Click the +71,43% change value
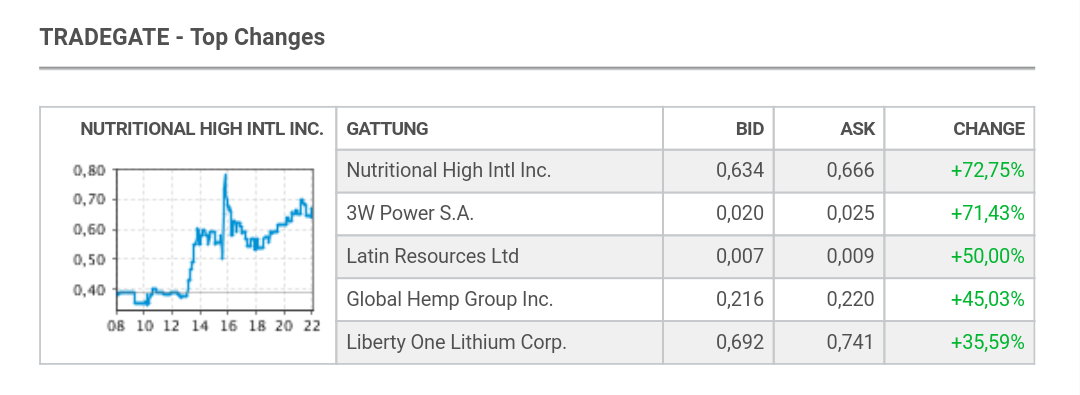Image resolution: width=1080 pixels, height=395 pixels. (x=988, y=213)
